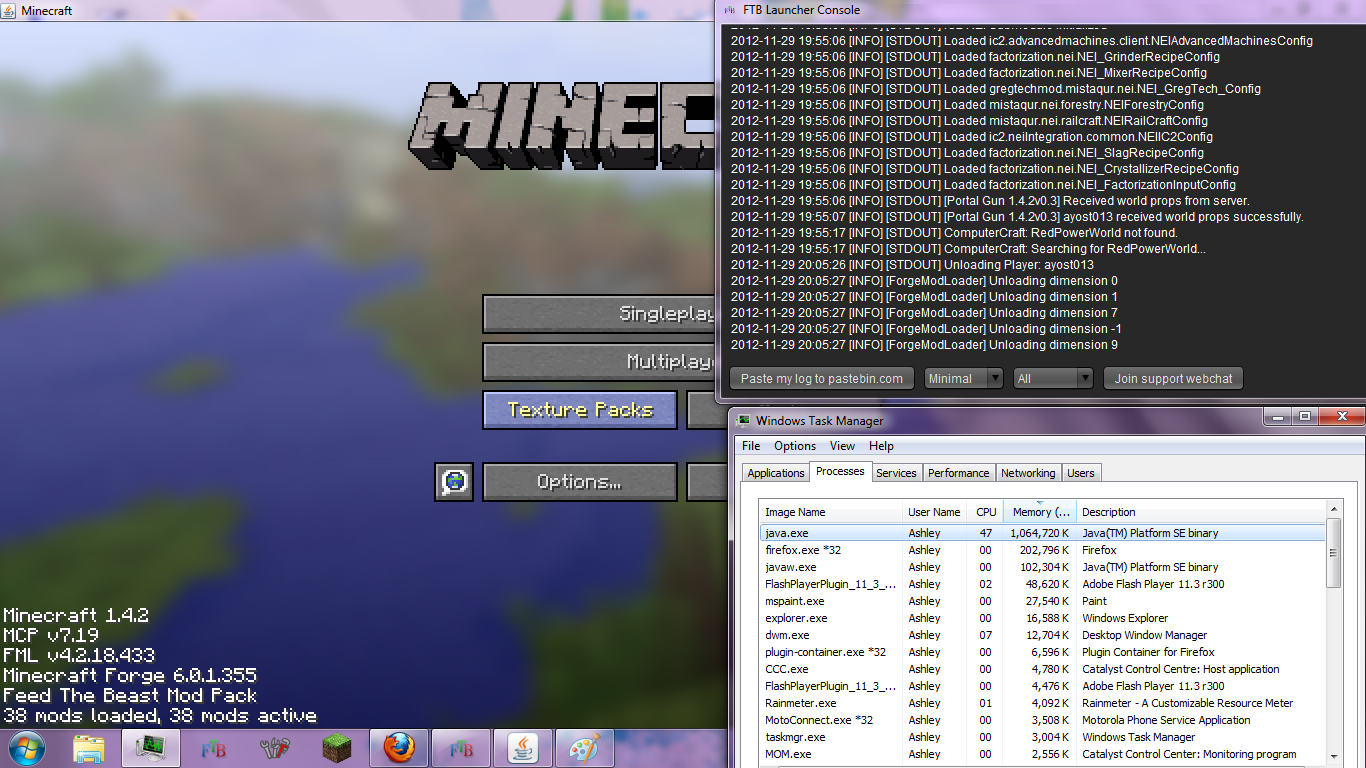Click FTB taskbar icon beside the Java icon
This screenshot has width=1366, height=768.
[461, 748]
